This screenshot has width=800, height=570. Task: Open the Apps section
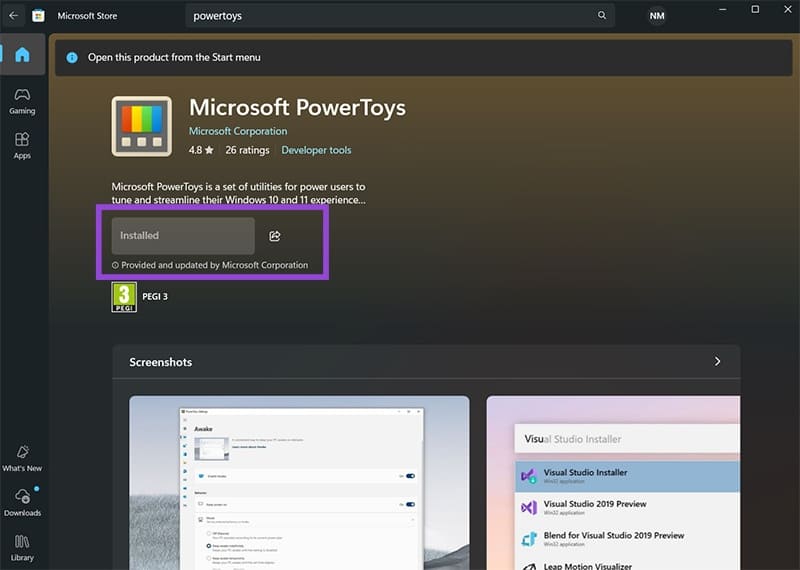(x=22, y=146)
